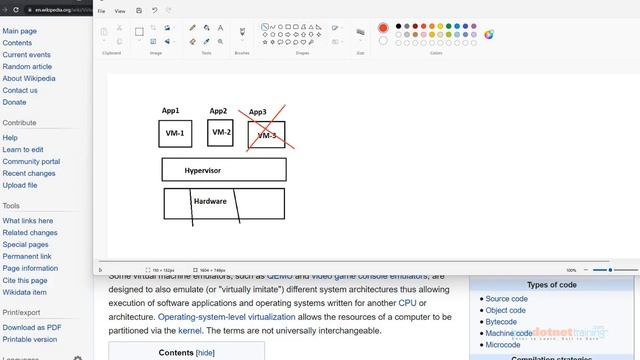
Task: Pick the yellow color swatch
Action: [x=440, y=26]
